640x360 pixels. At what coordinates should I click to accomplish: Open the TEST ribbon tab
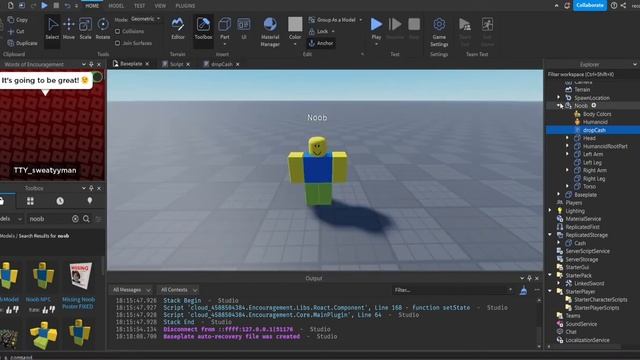click(140, 6)
